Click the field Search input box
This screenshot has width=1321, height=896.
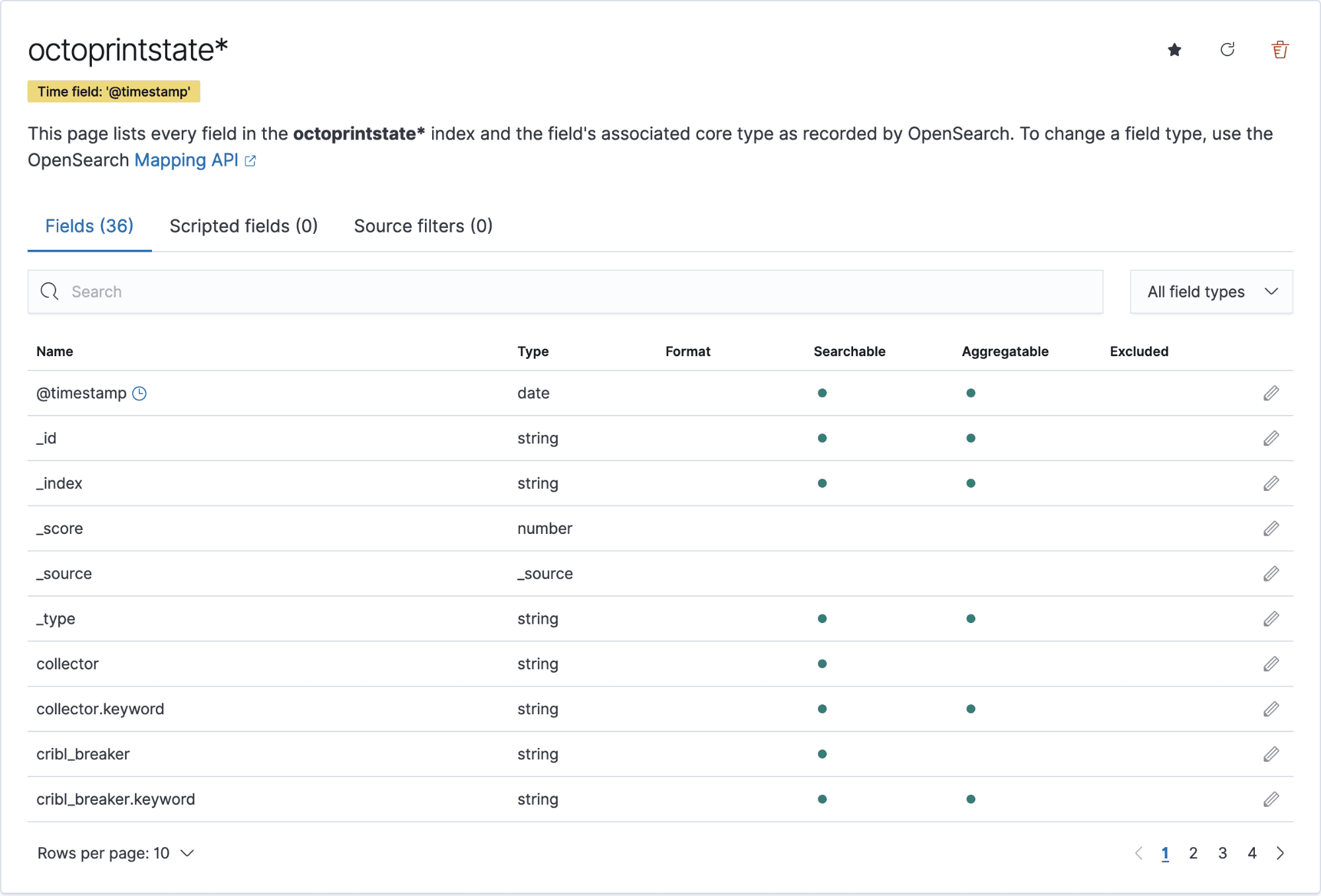(565, 292)
